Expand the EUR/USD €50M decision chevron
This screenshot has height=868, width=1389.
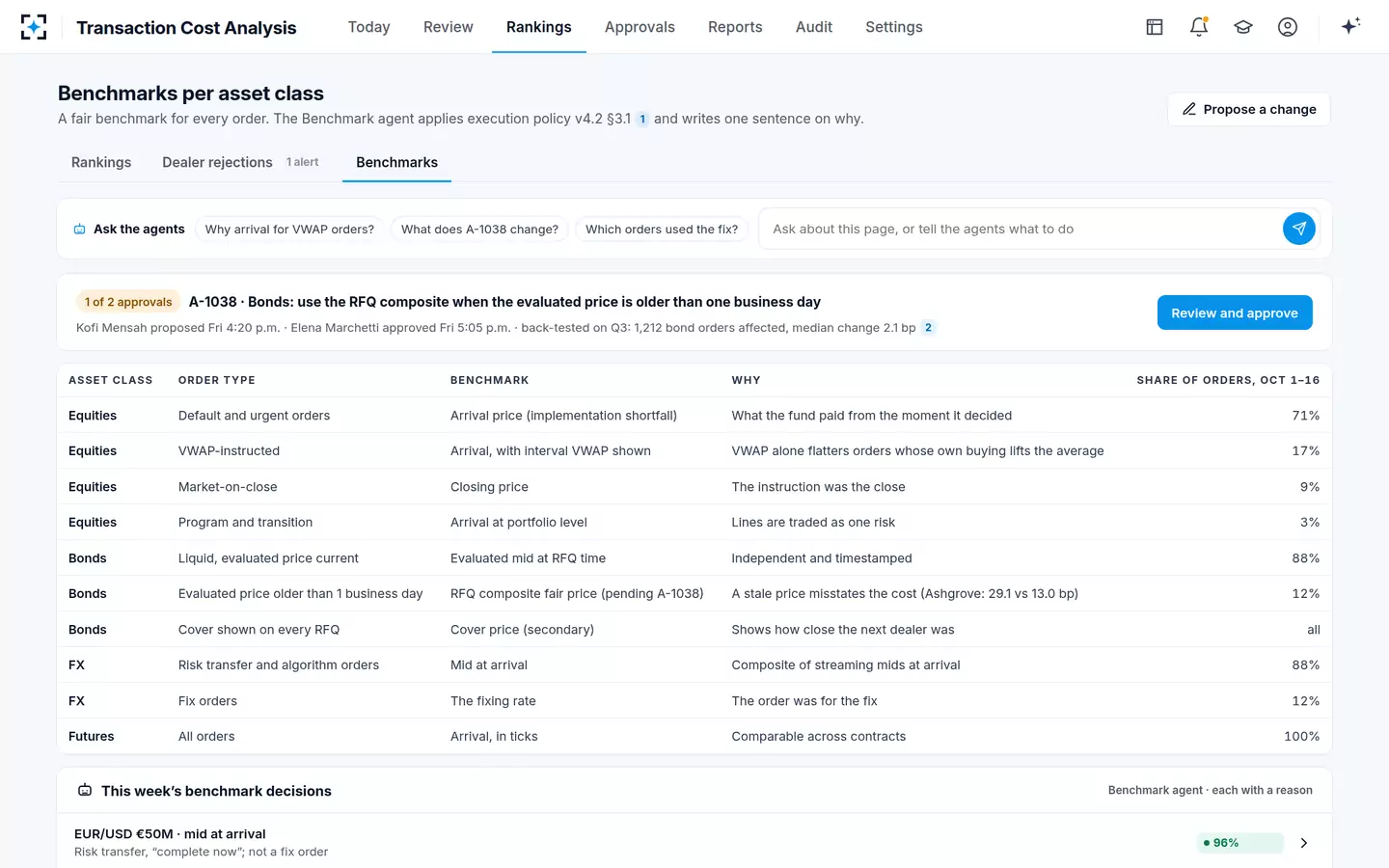point(1304,843)
